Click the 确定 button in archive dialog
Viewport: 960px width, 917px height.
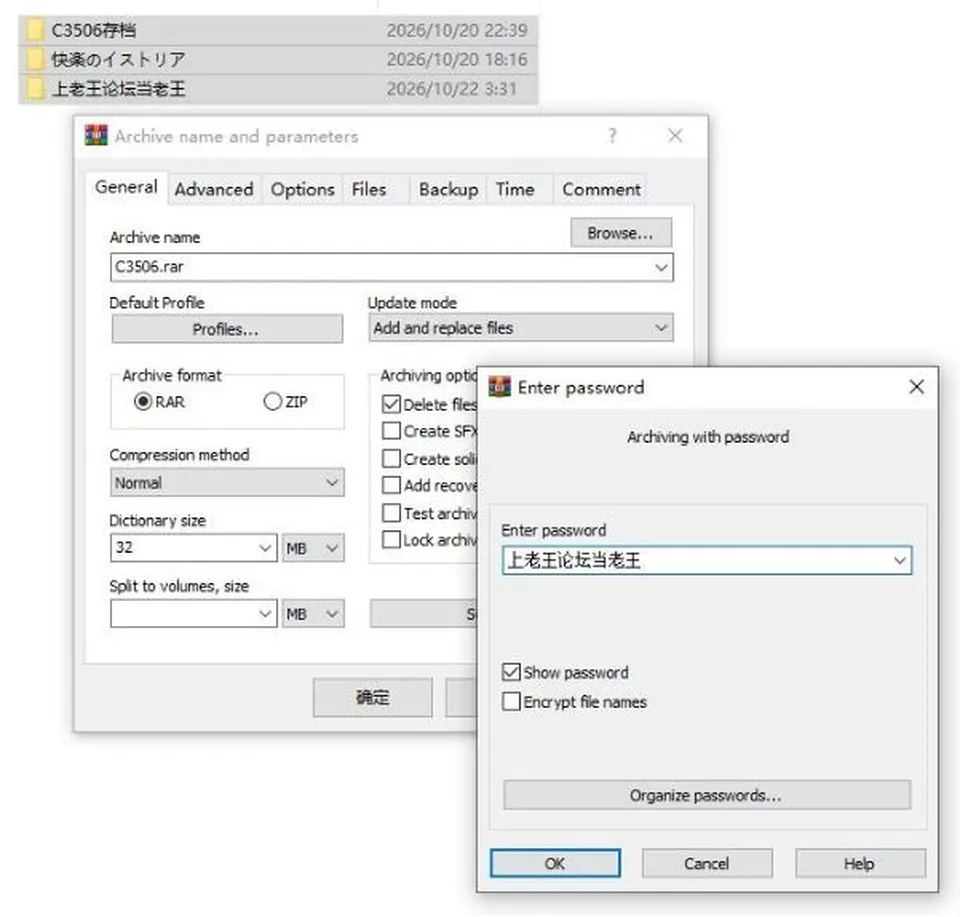pyautogui.click(x=372, y=697)
